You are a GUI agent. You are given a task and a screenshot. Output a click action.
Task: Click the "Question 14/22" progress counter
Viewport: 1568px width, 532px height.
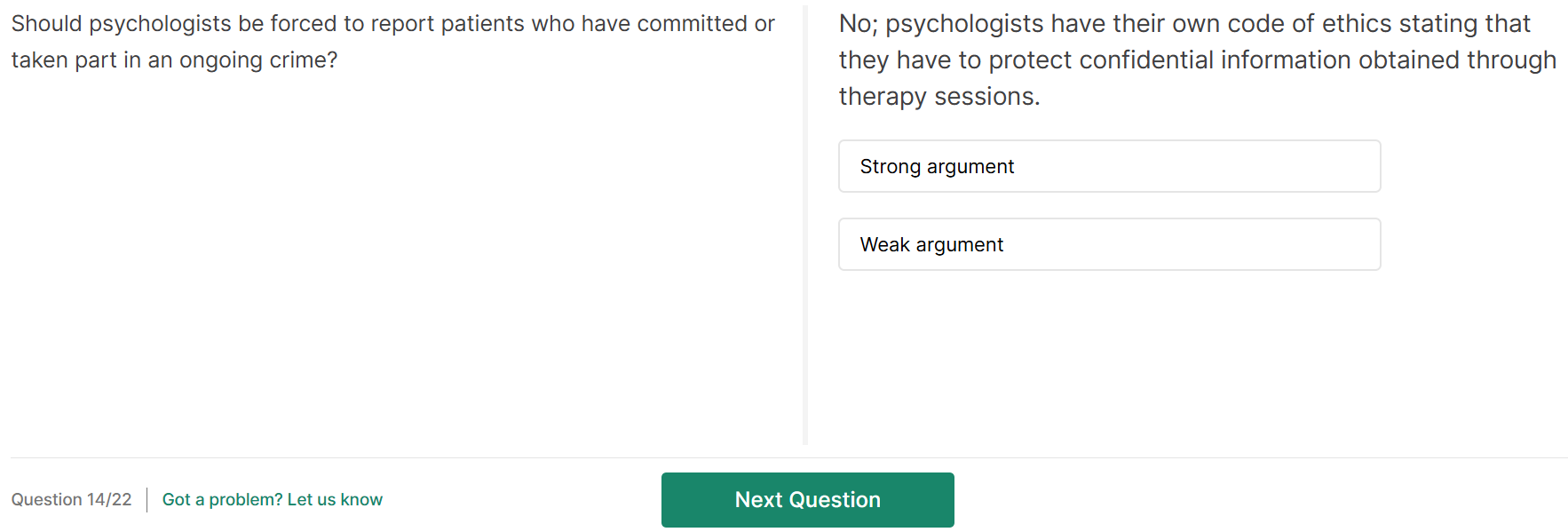pos(71,500)
